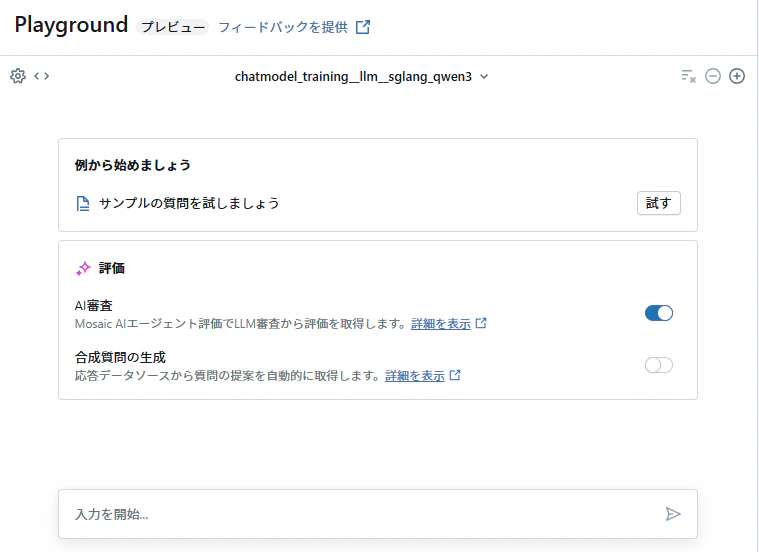Click the external link icon beside フィードバックを提供
Viewport: 759px width, 552px height.
(363, 27)
